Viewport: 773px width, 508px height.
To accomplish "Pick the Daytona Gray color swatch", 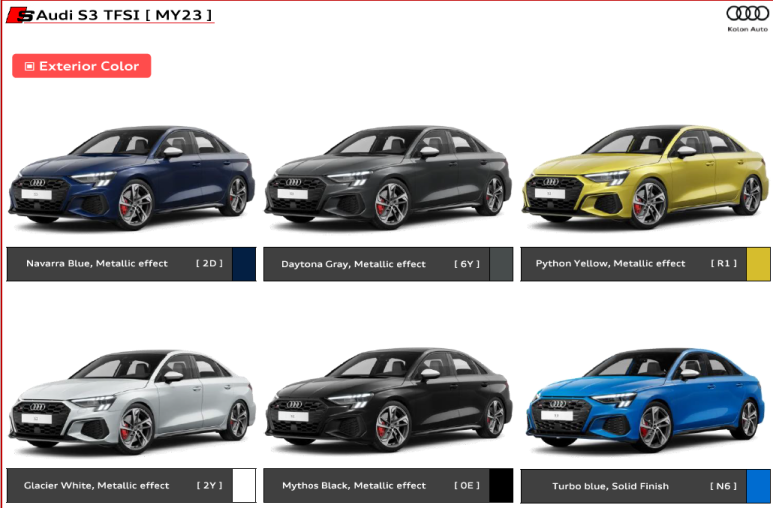I will [501, 264].
